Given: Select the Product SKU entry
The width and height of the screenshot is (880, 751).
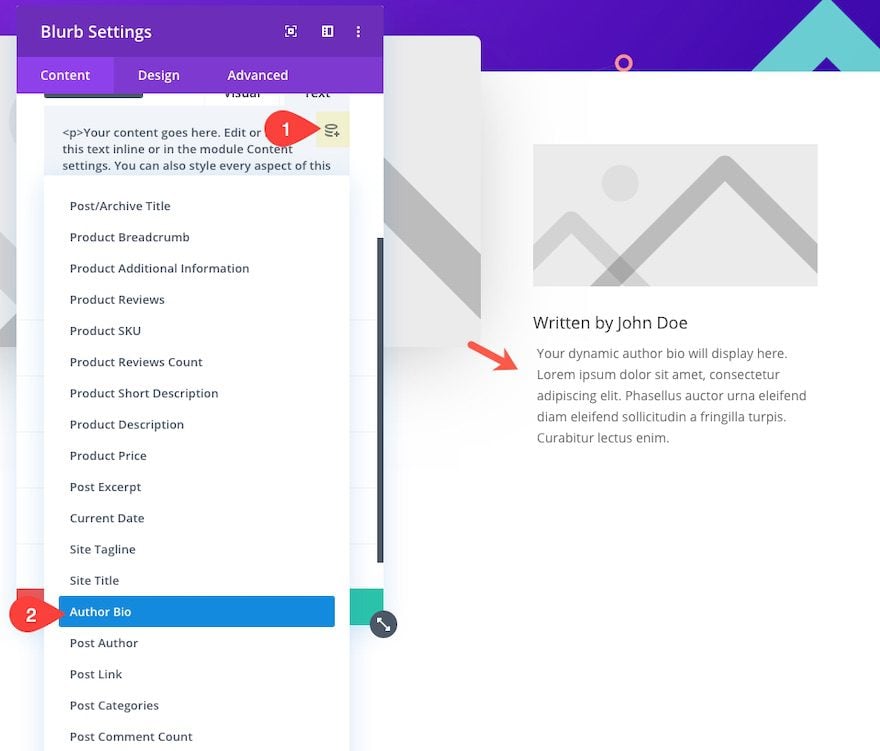Looking at the screenshot, I should tap(196, 331).
